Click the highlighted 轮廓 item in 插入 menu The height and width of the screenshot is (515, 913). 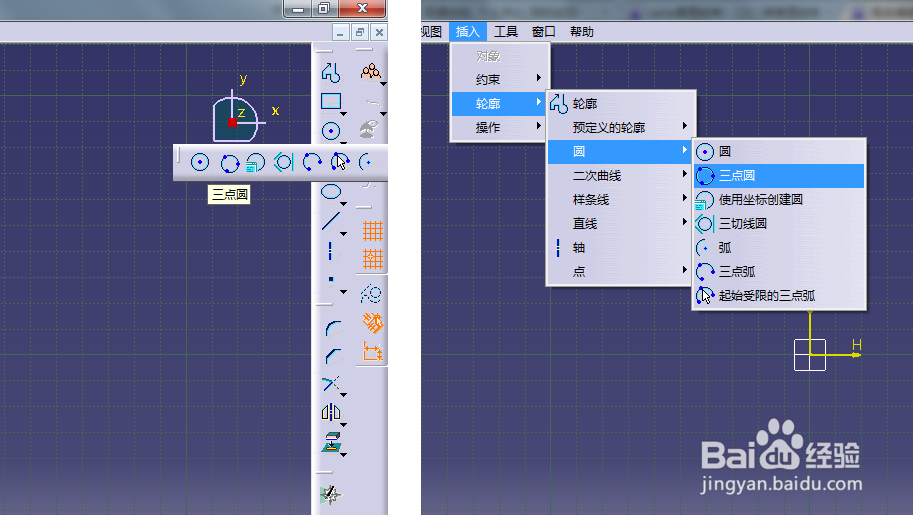[x=500, y=103]
